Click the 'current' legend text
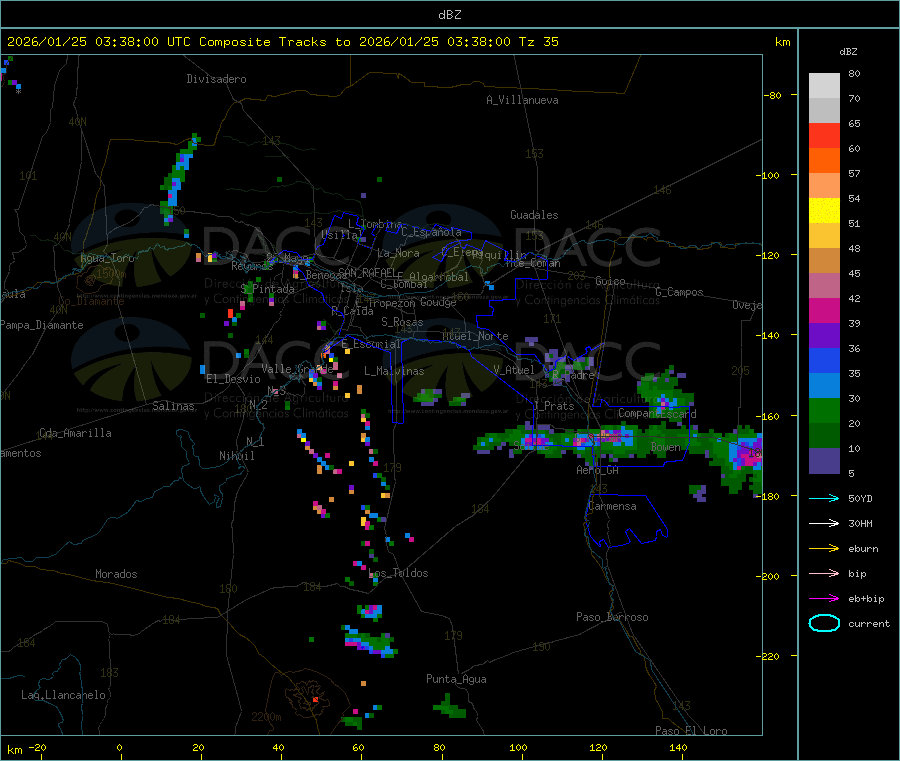Viewport: 900px width, 761px height. (x=869, y=623)
